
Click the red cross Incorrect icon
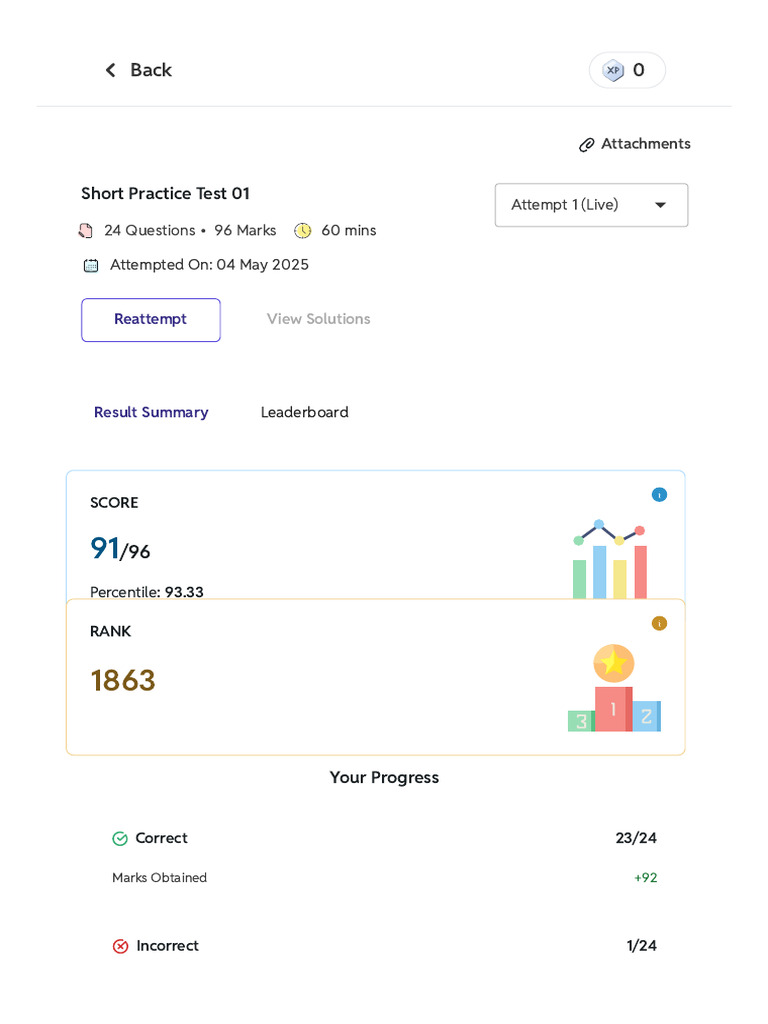pyautogui.click(x=121, y=946)
